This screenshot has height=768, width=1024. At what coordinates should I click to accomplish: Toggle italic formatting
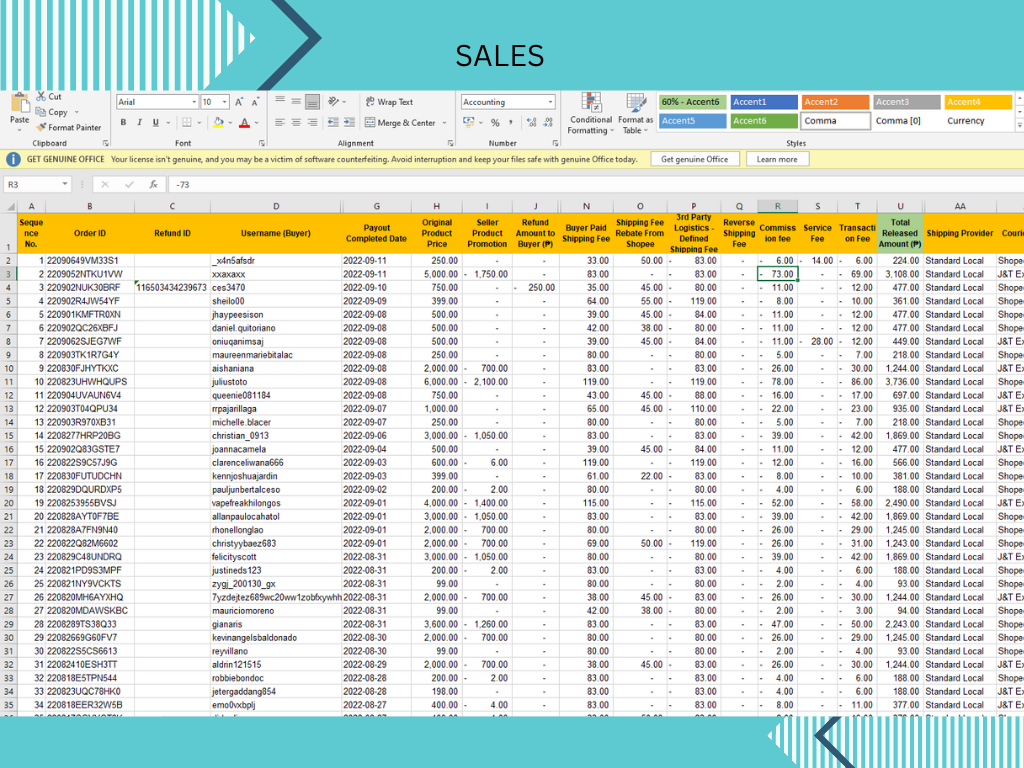click(x=139, y=122)
